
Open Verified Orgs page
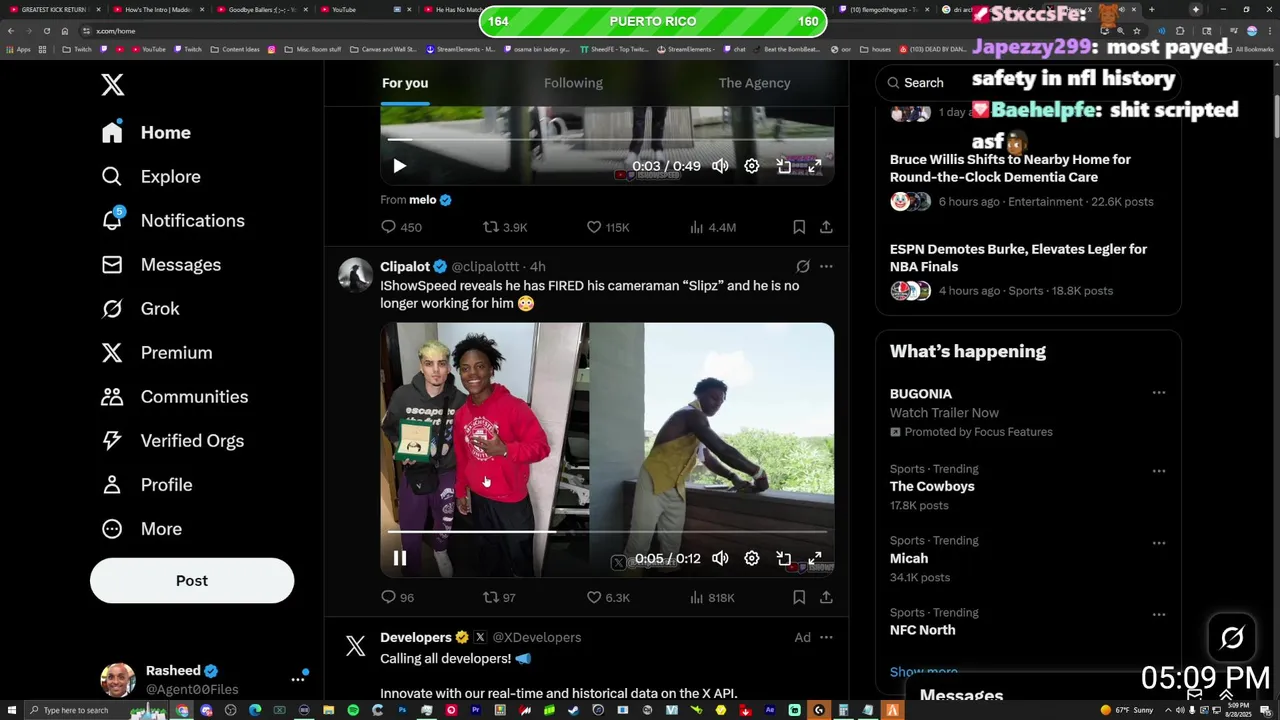click(173, 440)
